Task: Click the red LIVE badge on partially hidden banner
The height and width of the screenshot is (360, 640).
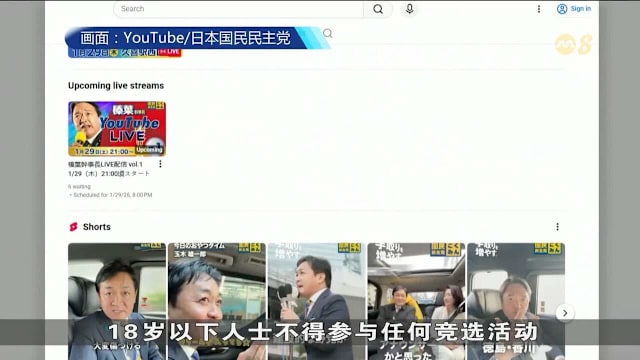Action: 169,52
